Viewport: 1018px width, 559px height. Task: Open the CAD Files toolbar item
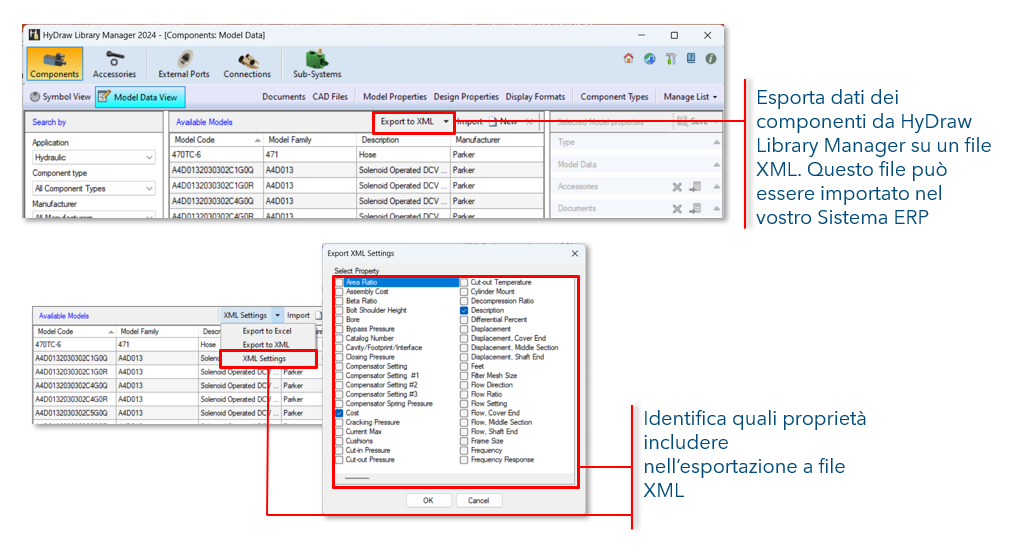330,97
